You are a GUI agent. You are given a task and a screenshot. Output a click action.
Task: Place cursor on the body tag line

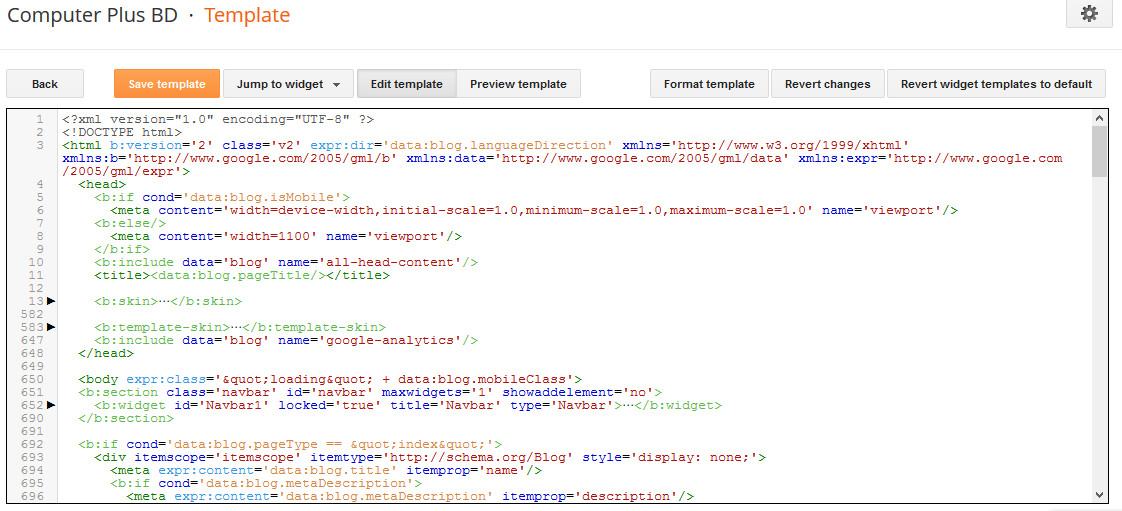[330, 379]
